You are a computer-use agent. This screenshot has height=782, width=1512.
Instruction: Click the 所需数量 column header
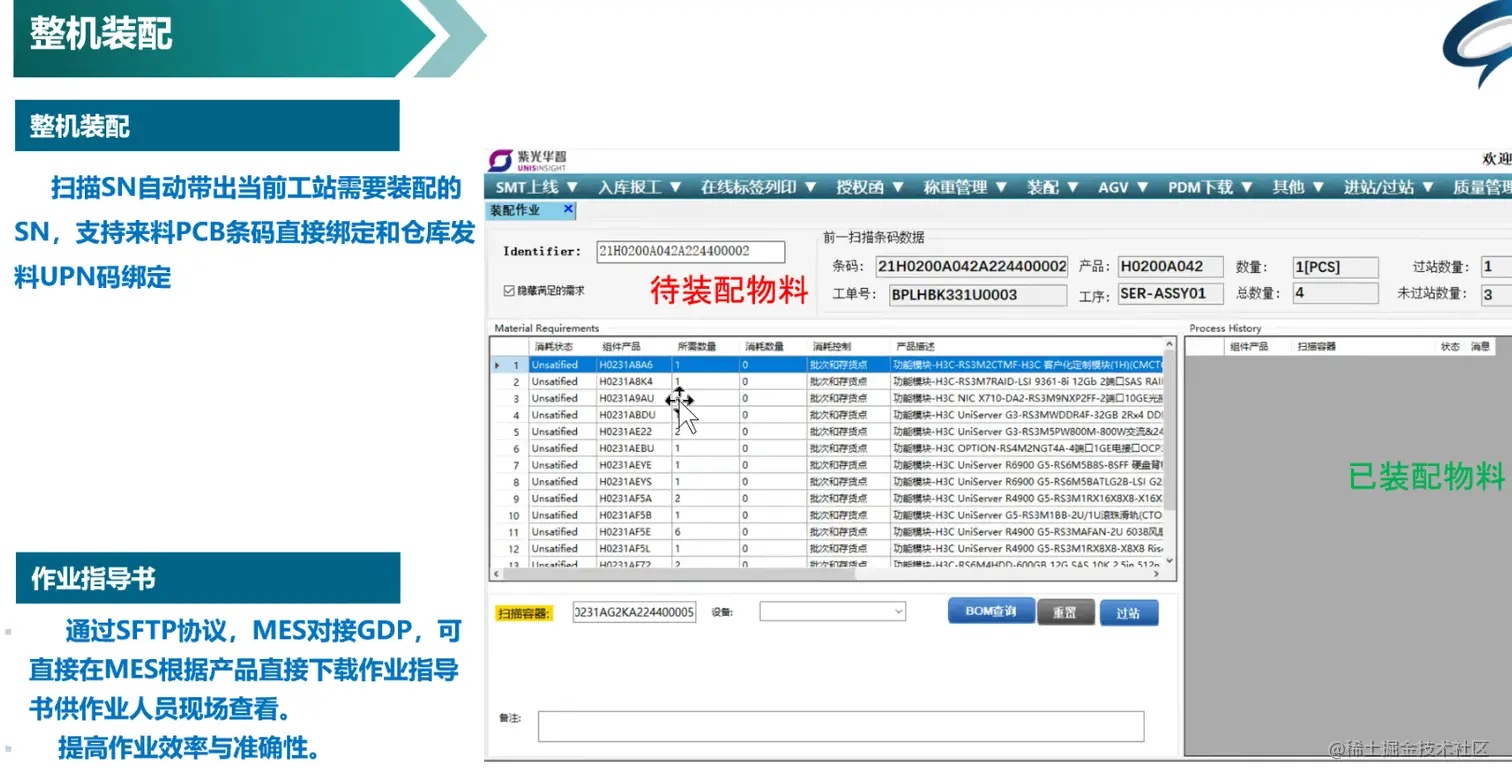pos(705,347)
